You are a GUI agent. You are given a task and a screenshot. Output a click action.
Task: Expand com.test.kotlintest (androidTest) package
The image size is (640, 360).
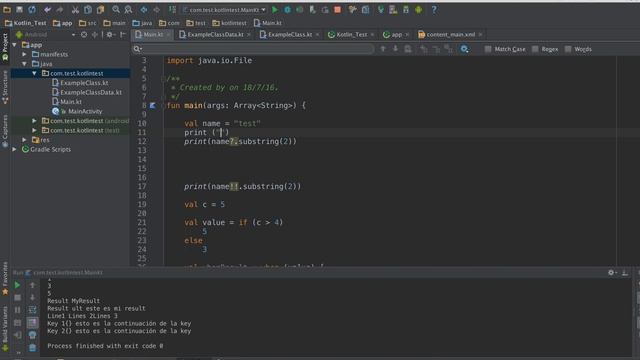coord(34,121)
